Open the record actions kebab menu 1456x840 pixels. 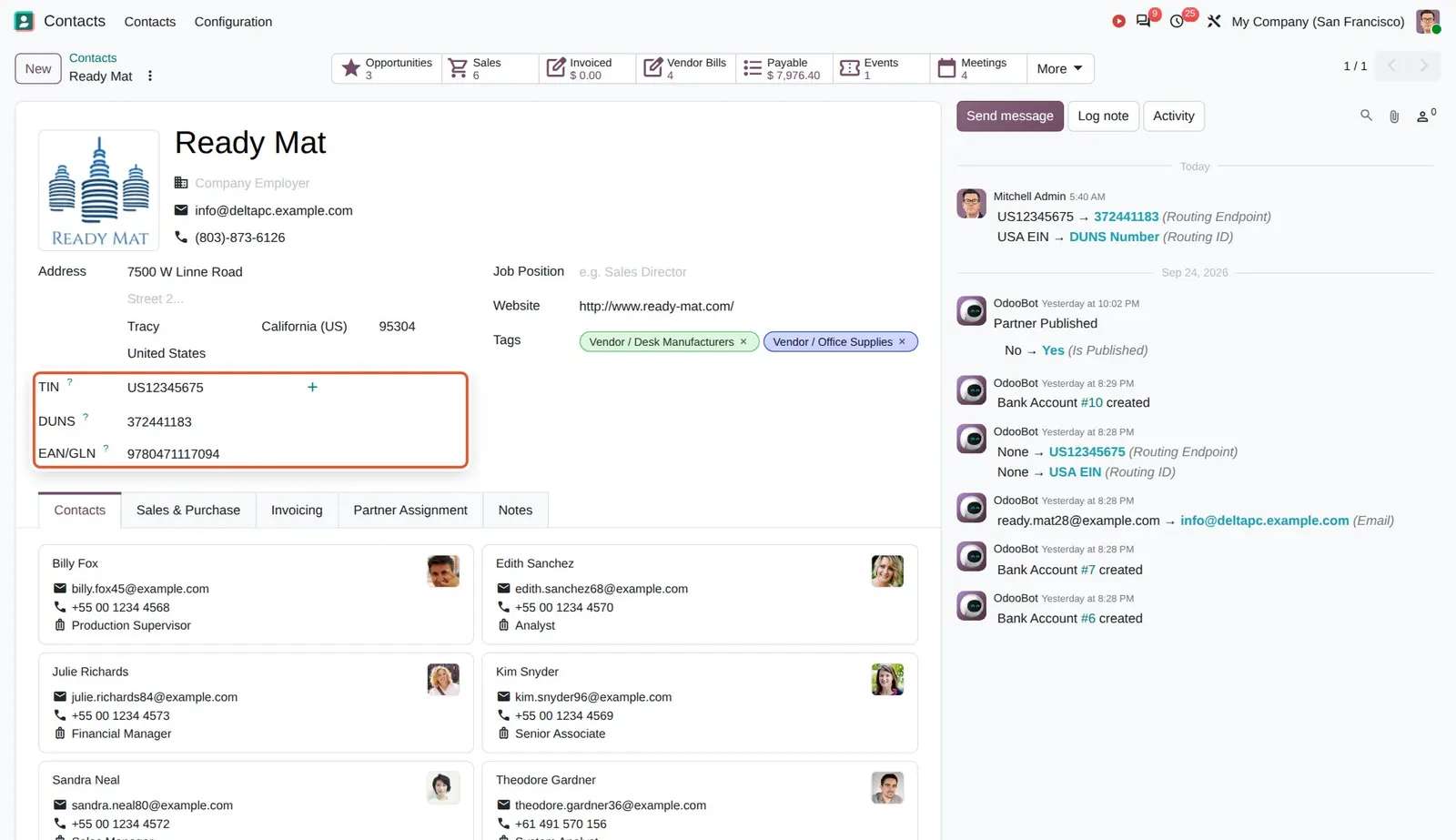click(x=150, y=76)
